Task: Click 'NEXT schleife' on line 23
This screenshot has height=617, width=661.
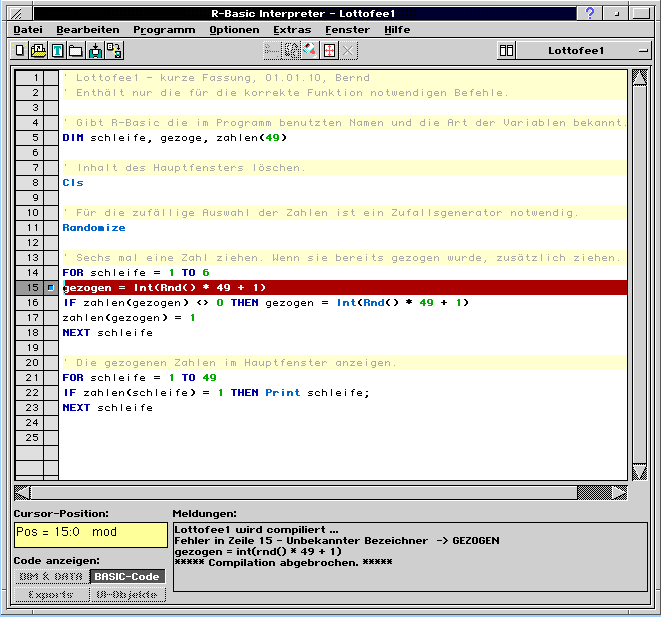Action: click(108, 408)
